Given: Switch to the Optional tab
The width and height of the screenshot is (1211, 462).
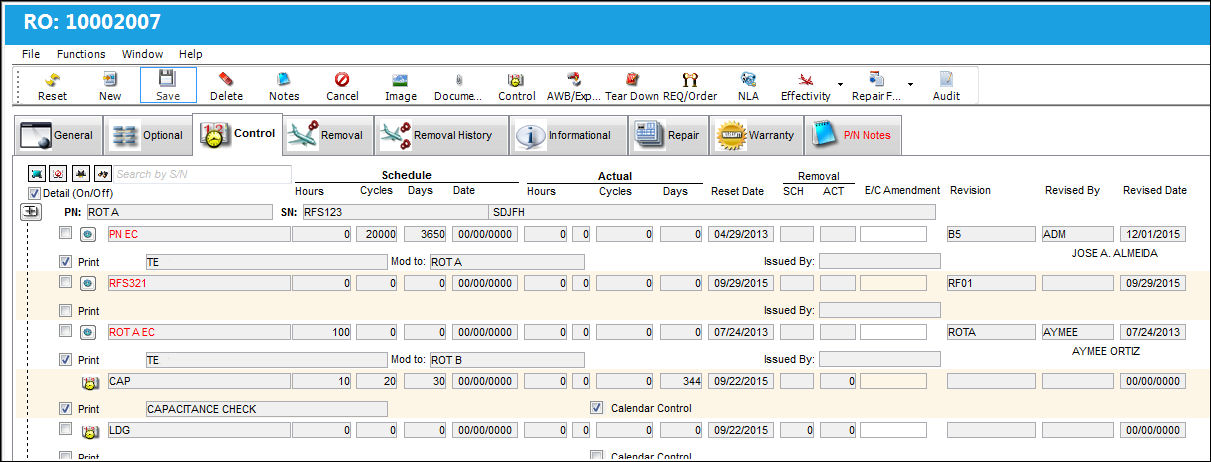Looking at the screenshot, I should coord(148,135).
